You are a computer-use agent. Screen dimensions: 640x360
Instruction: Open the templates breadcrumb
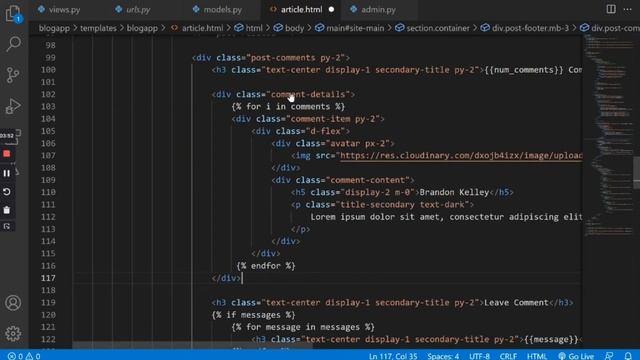pos(98,28)
